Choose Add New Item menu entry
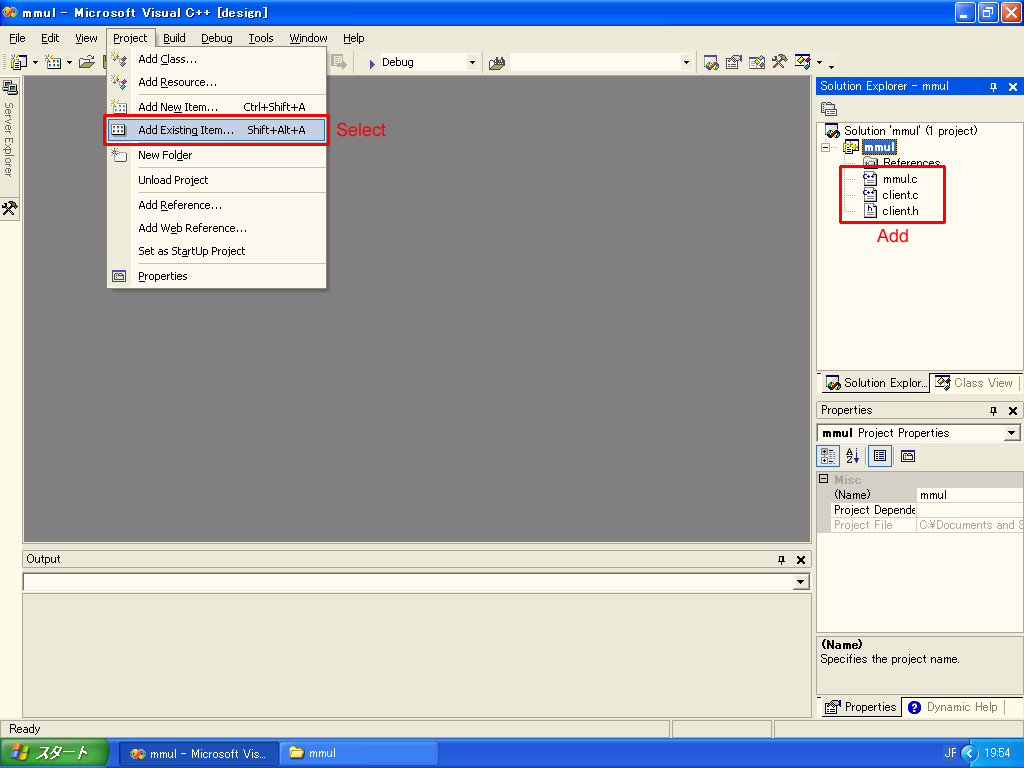 tap(217, 107)
